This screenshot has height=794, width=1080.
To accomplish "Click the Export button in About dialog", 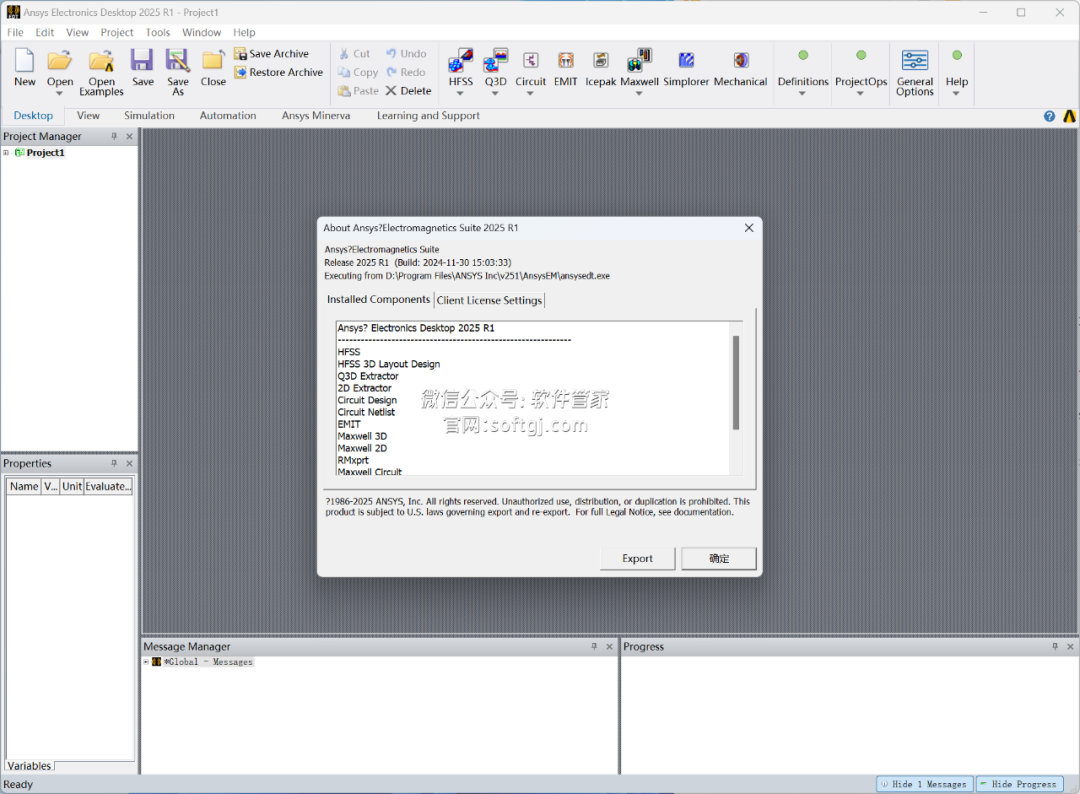I will pos(637,558).
